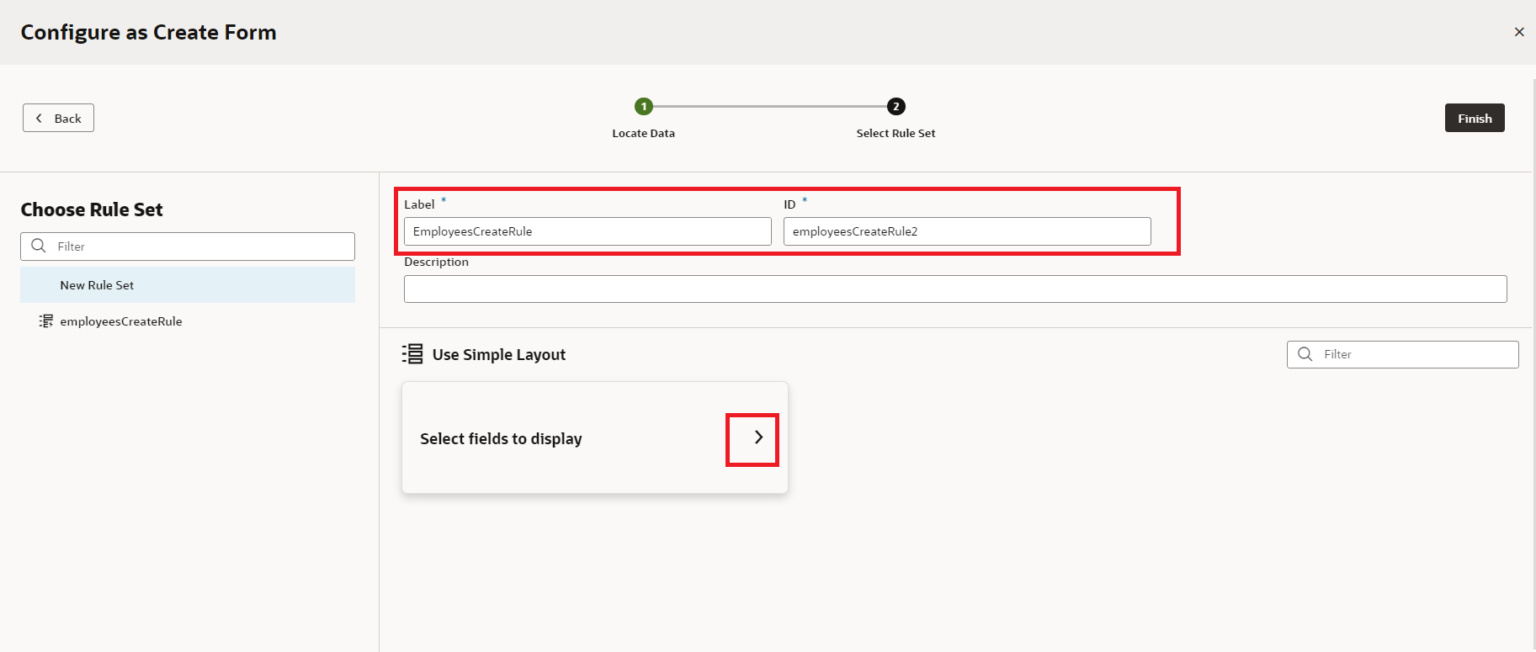Screen dimensions: 1536x652
Task: Click the Back button
Action: click(x=58, y=118)
